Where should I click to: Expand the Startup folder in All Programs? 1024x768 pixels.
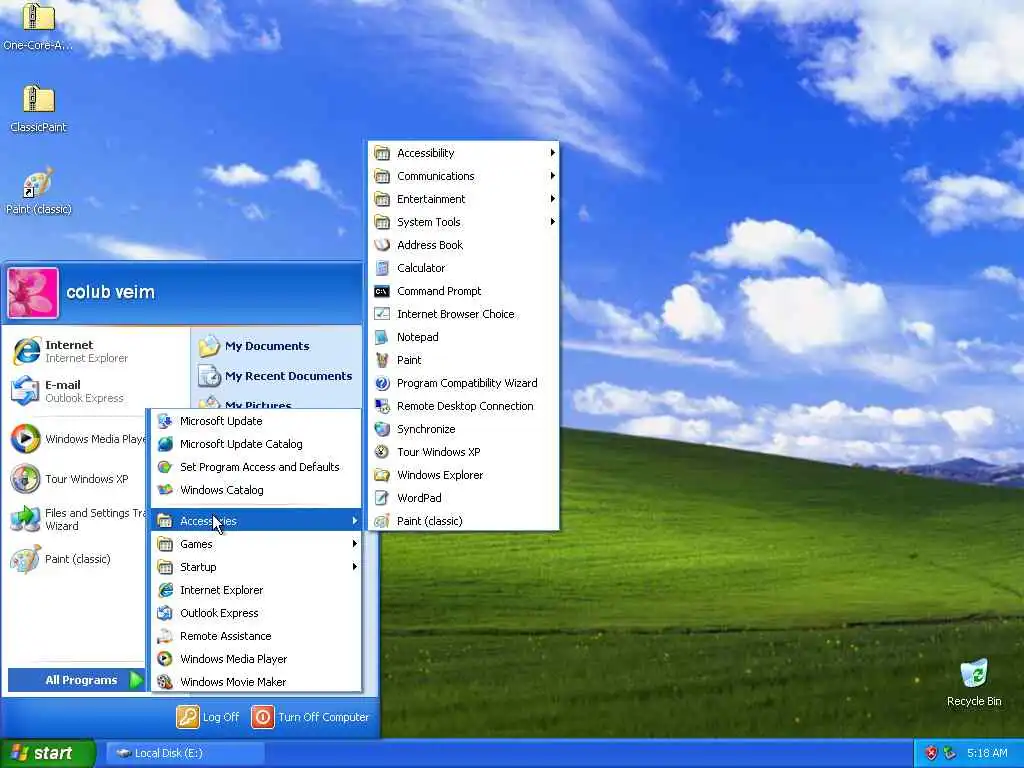tap(256, 567)
